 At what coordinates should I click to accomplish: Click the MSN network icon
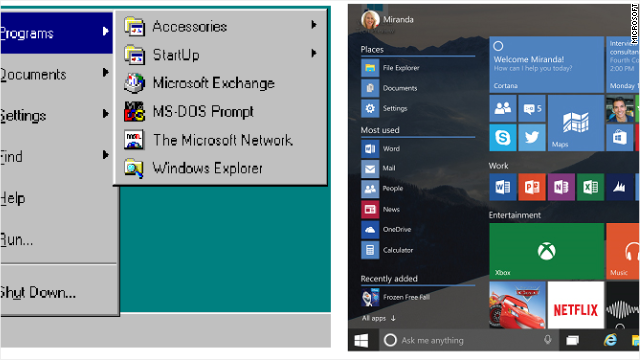click(x=134, y=140)
